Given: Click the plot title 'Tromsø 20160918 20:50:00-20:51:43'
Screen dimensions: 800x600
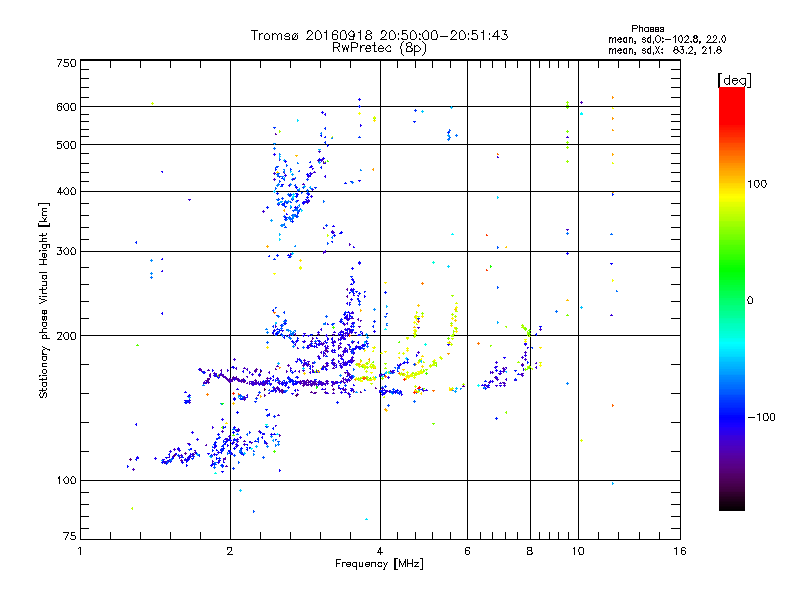Looking at the screenshot, I should pos(379,35).
